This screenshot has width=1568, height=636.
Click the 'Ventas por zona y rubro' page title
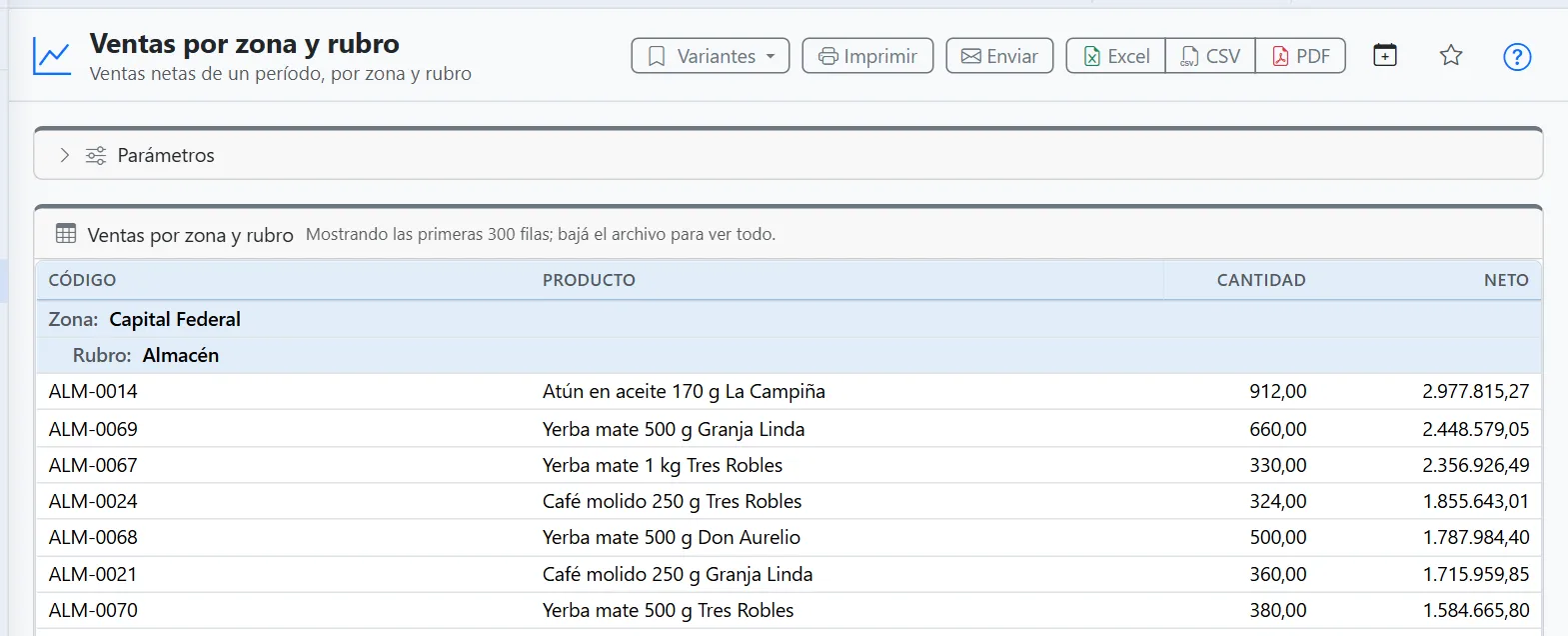(x=244, y=43)
